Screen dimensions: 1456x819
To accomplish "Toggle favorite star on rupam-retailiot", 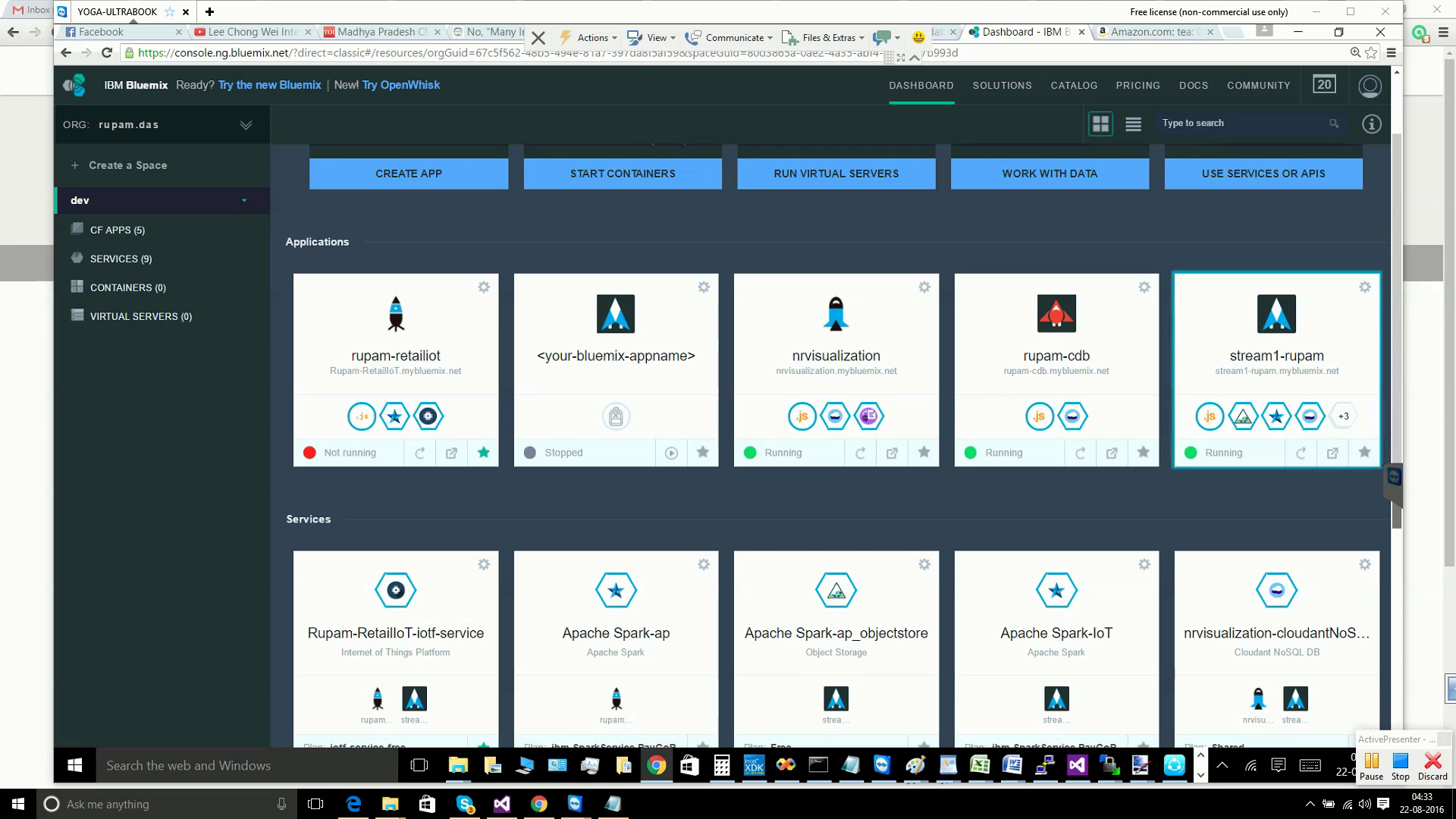I will pos(483,453).
